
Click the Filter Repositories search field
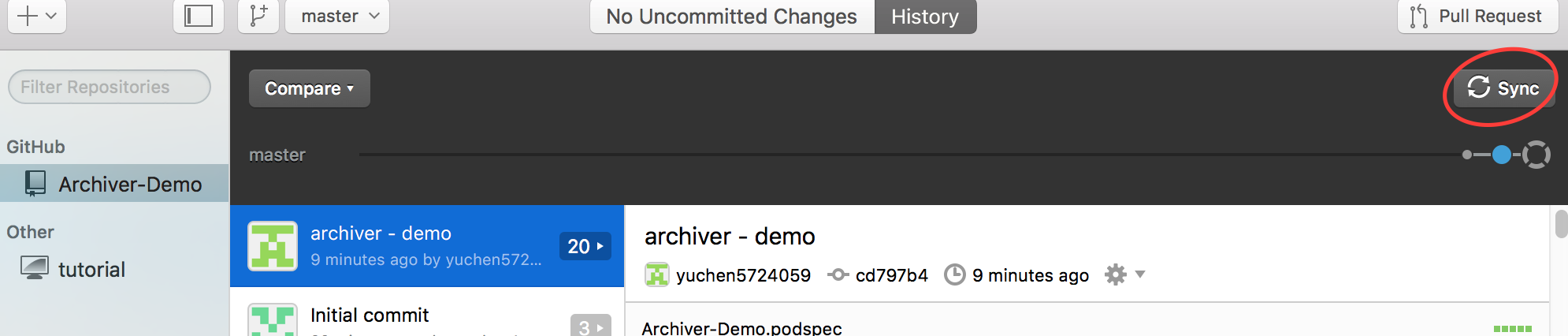point(110,87)
